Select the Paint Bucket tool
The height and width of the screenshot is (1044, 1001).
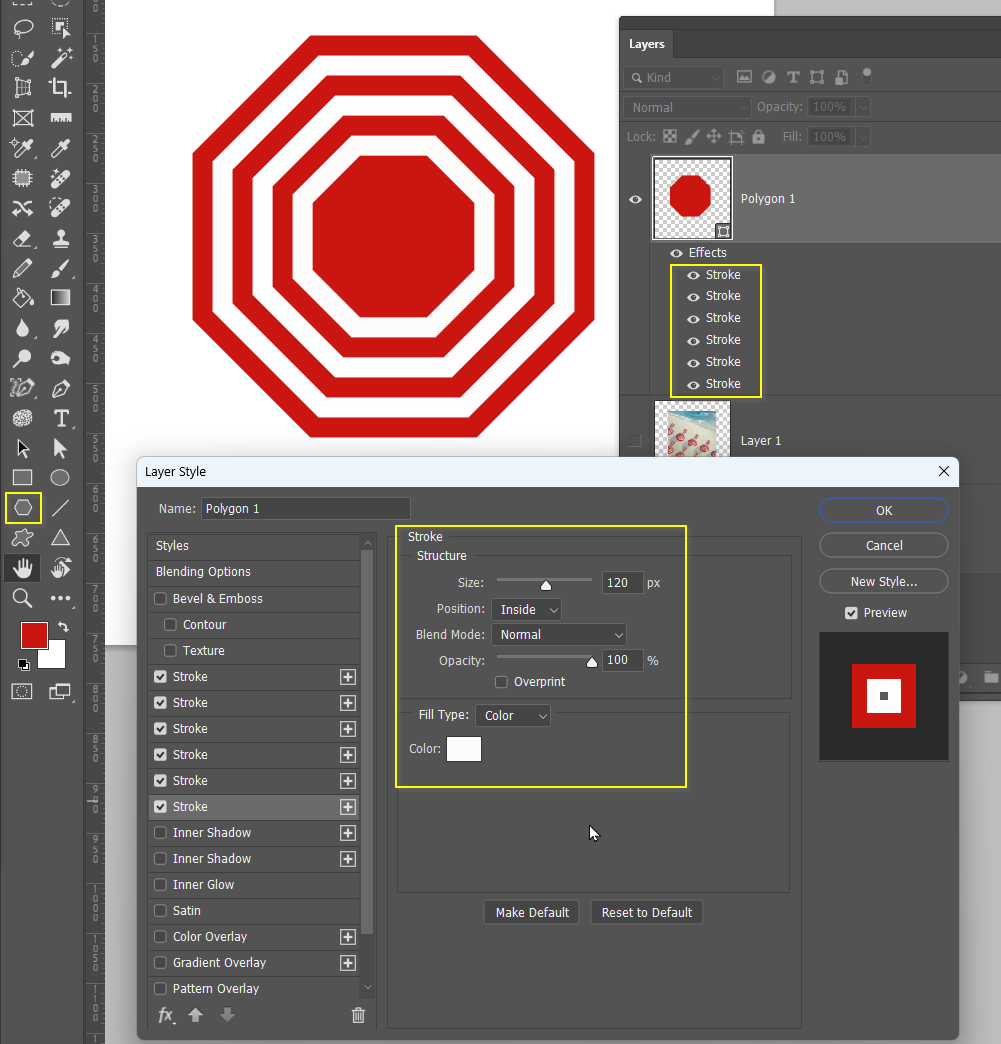[x=22, y=297]
